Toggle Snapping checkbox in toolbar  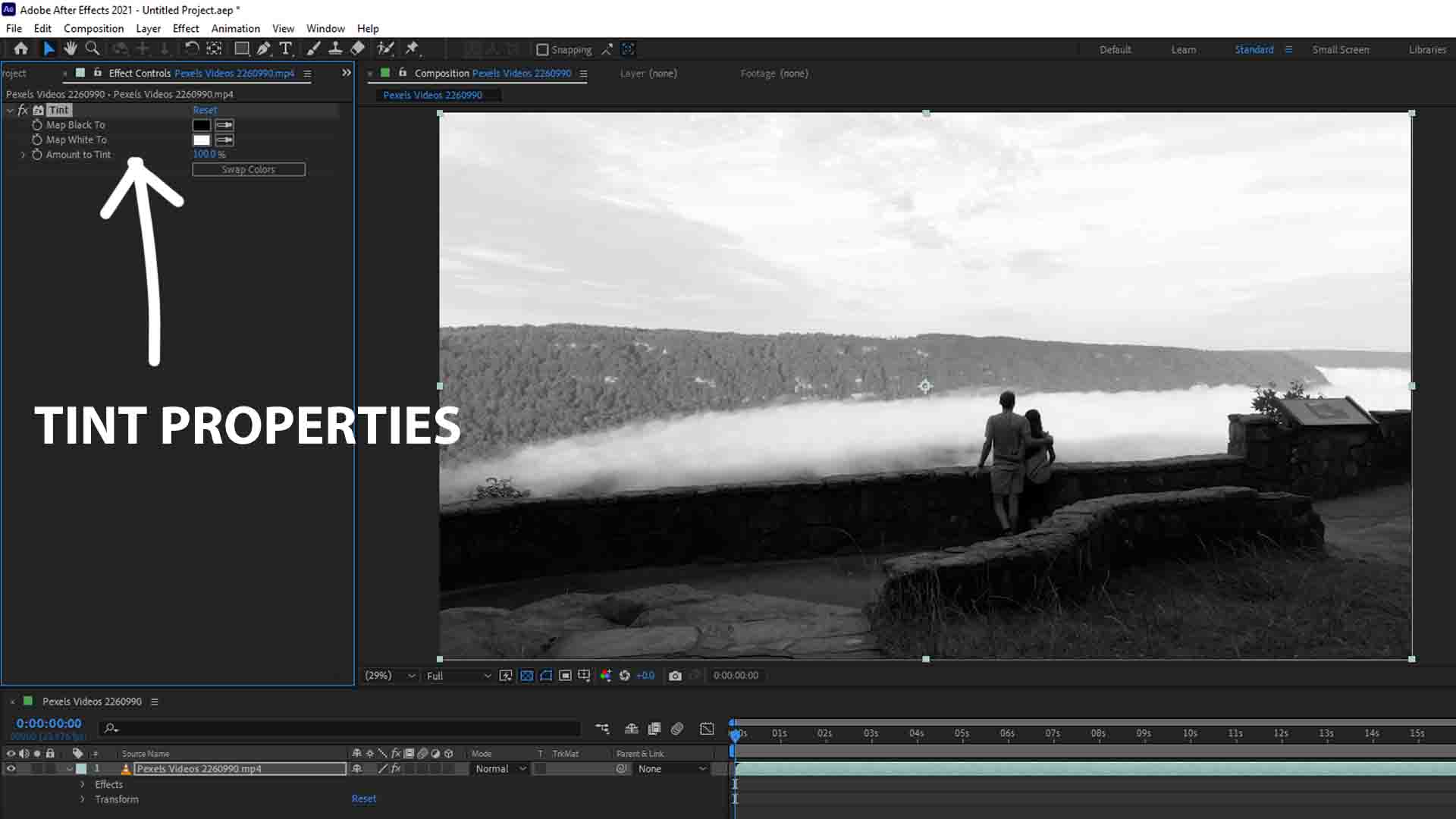coord(542,49)
